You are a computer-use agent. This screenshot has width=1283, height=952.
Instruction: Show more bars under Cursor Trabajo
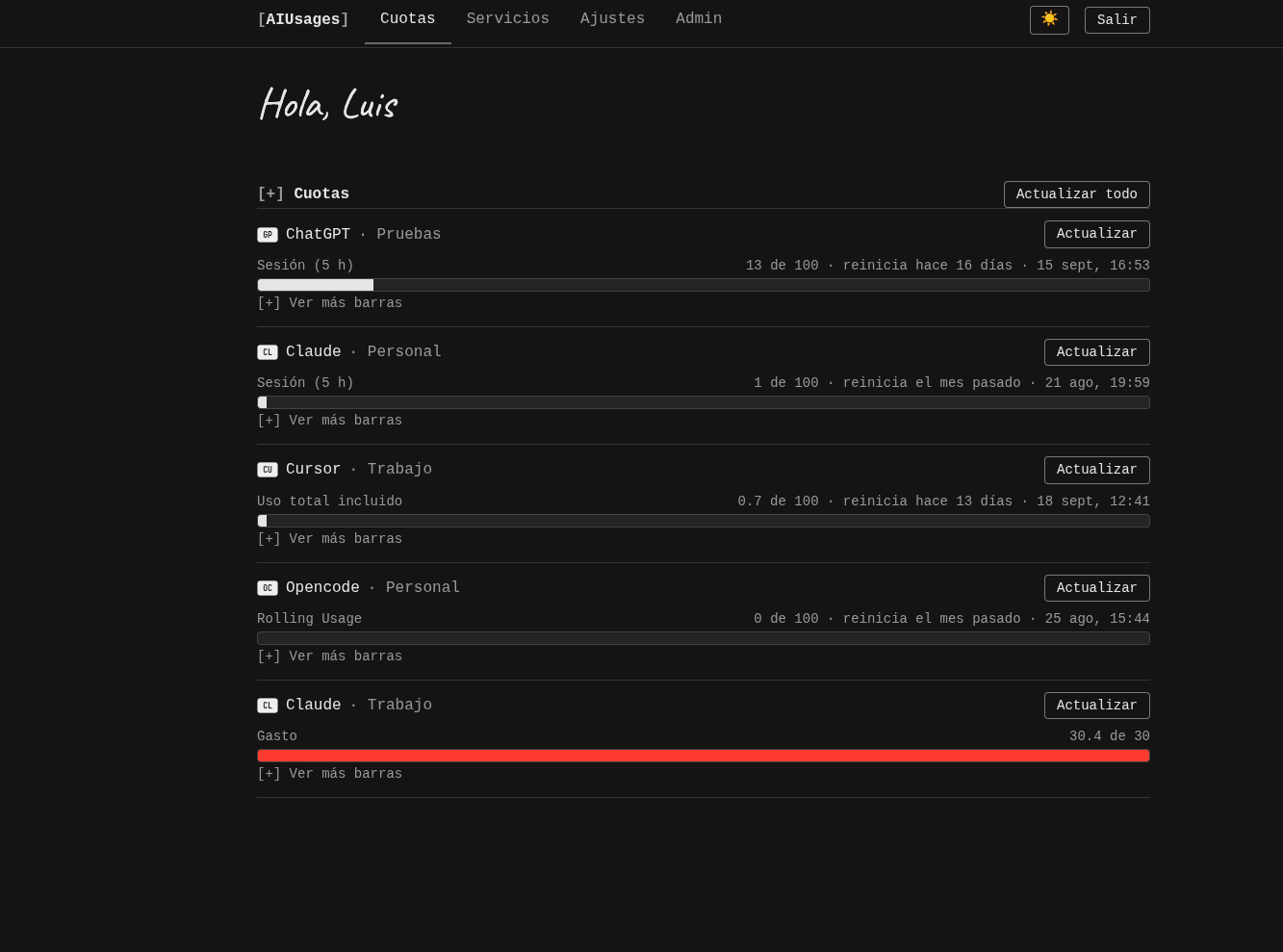coord(330,539)
